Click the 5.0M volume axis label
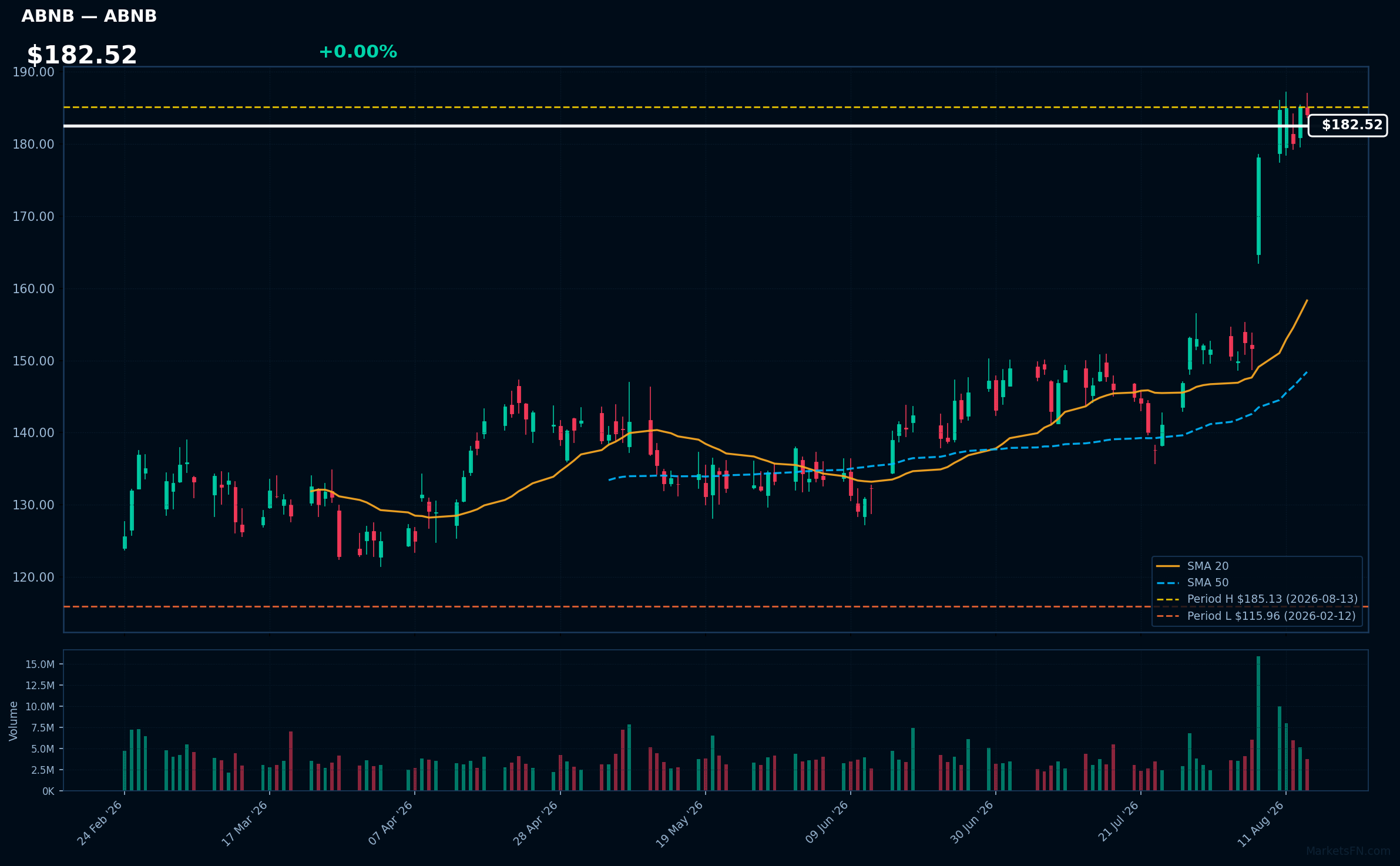The width and height of the screenshot is (1400, 866). 43,749
